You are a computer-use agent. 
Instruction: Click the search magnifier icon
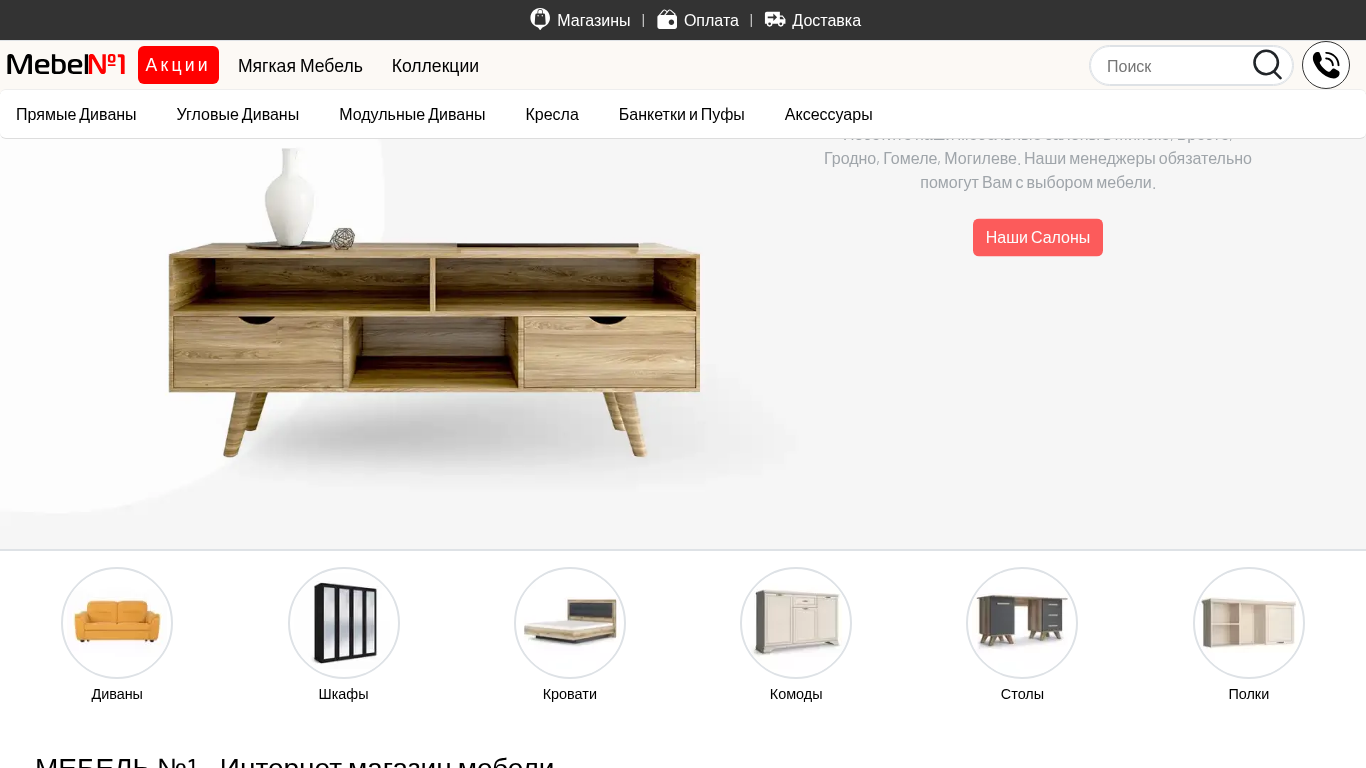click(x=1267, y=65)
